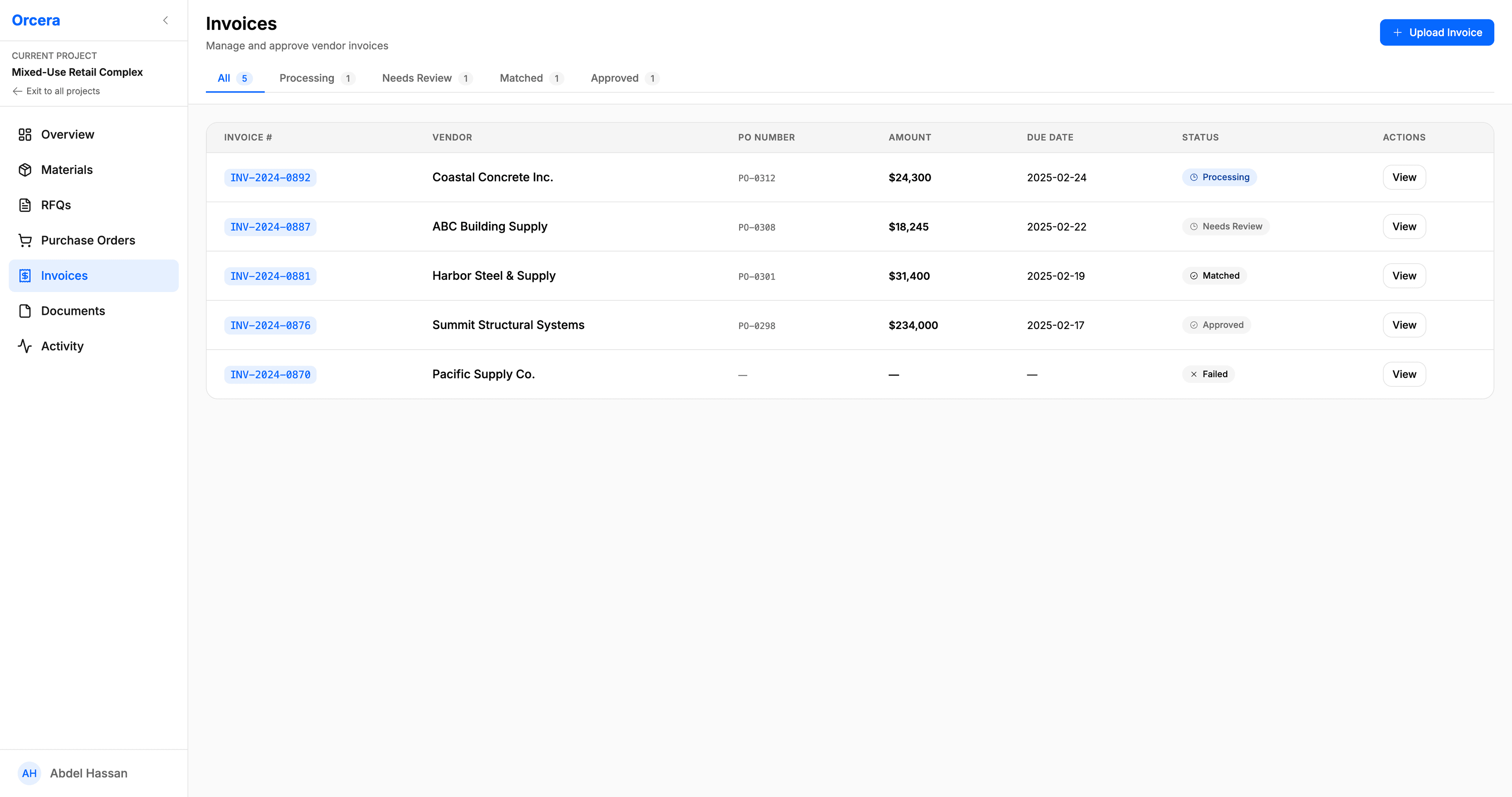1512x797 pixels.
Task: Click the Activity pulse icon
Action: tap(25, 346)
